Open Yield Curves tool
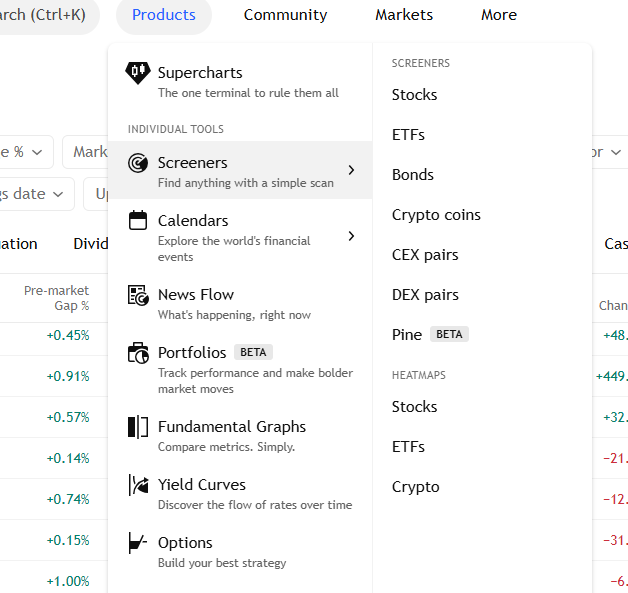The image size is (628, 593). 240,493
